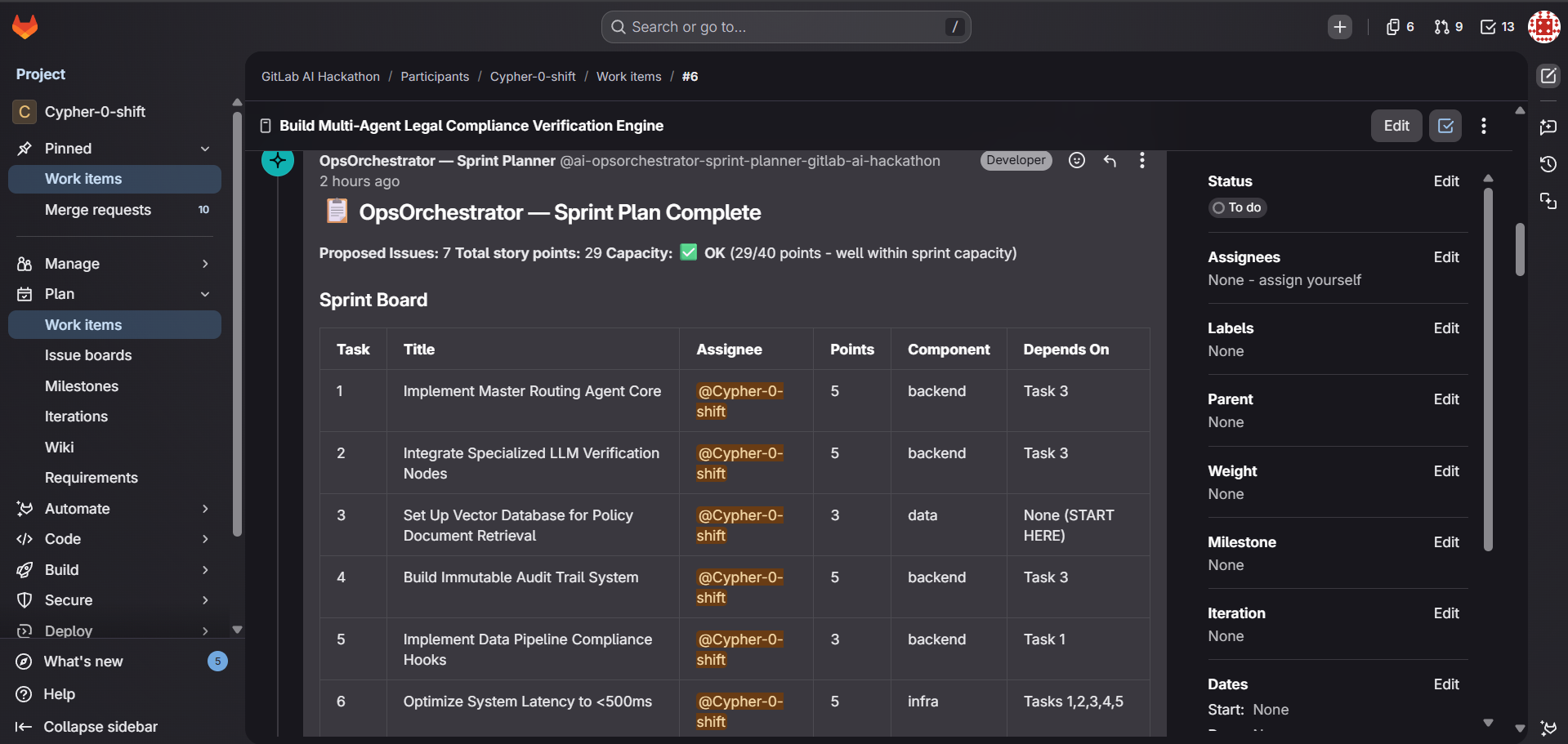Image resolution: width=1568 pixels, height=744 pixels.
Task: Open Participants breadcrumb link
Action: click(x=435, y=77)
